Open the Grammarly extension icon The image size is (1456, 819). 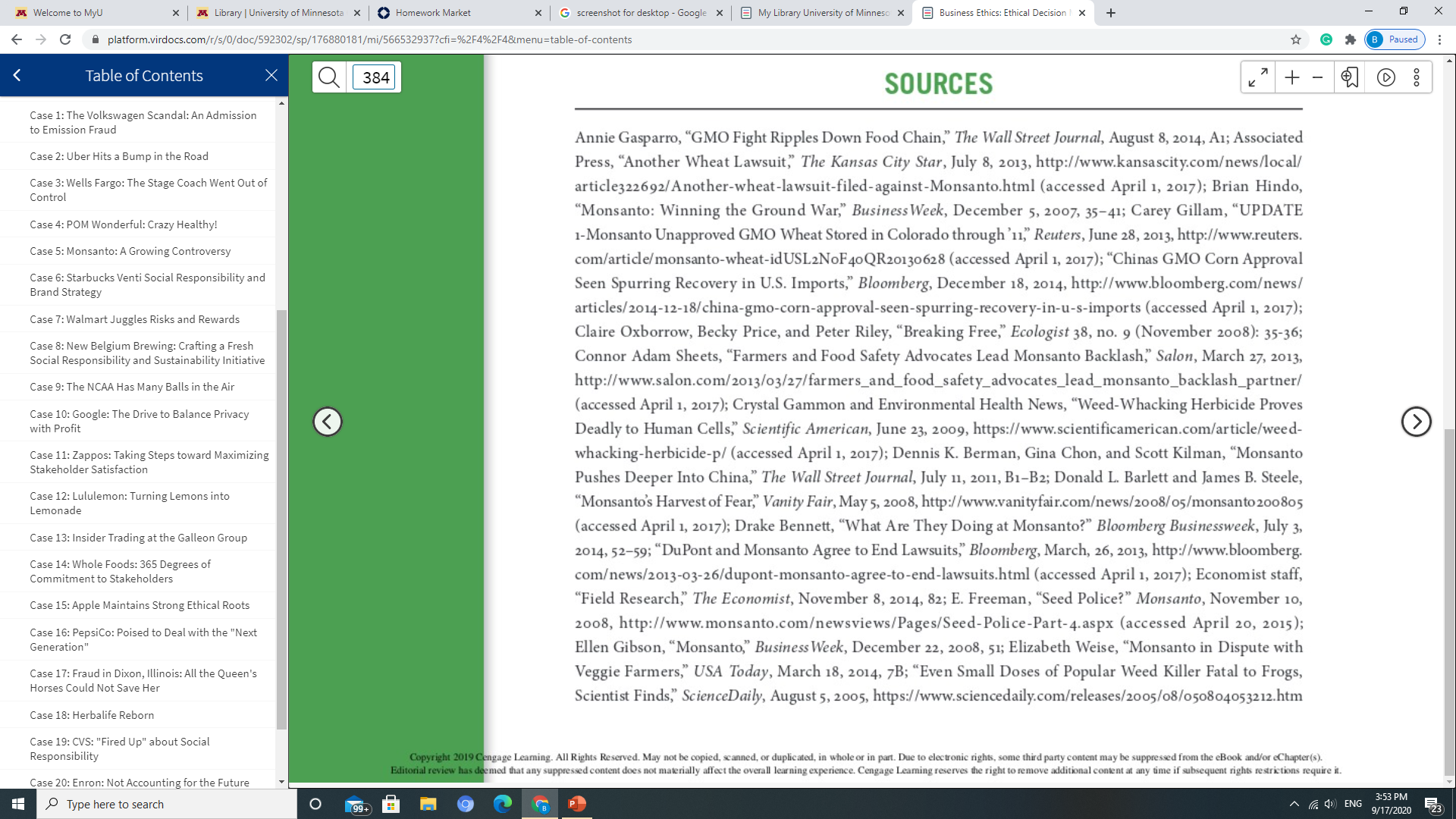[x=1326, y=39]
